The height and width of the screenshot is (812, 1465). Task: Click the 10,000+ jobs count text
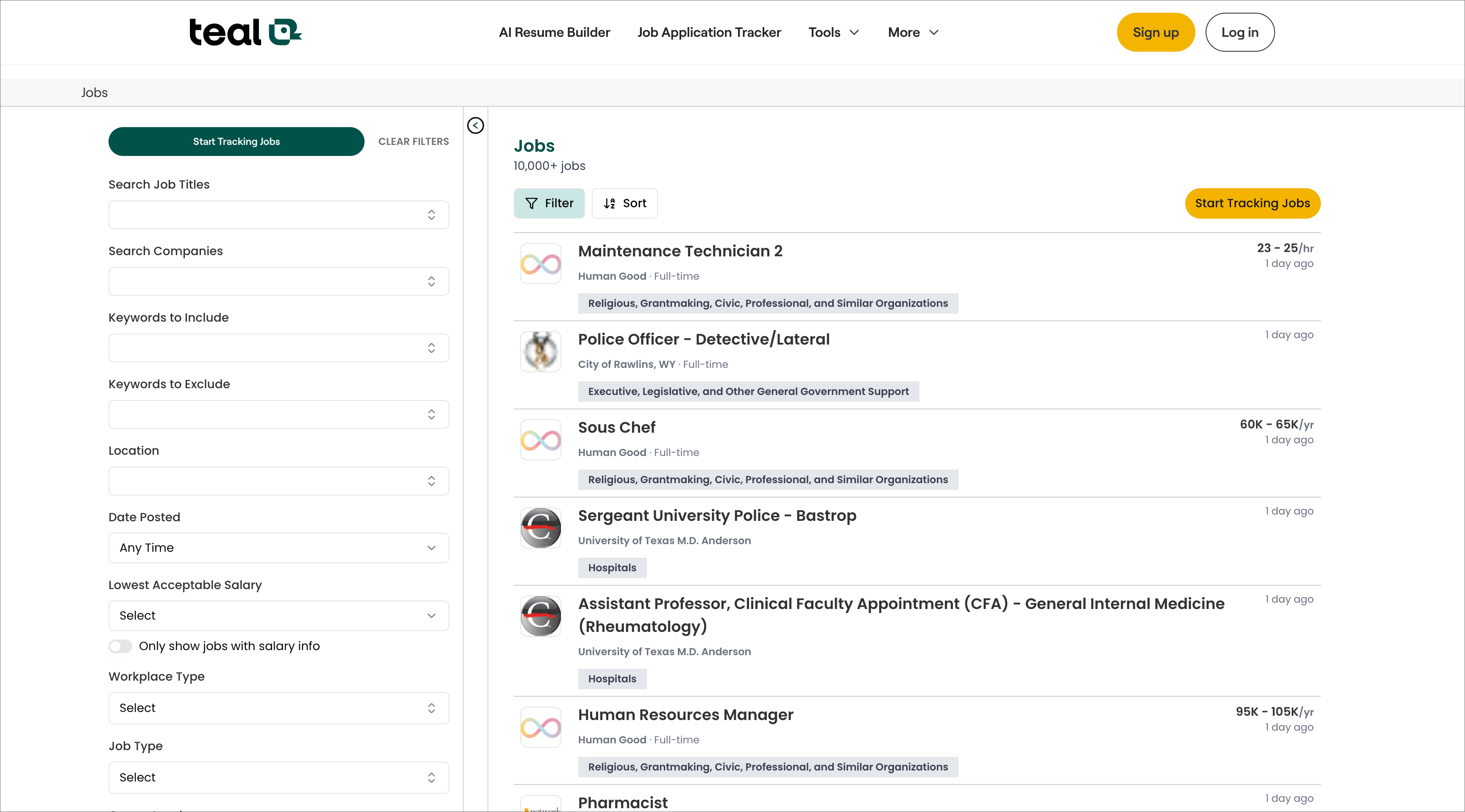(549, 166)
